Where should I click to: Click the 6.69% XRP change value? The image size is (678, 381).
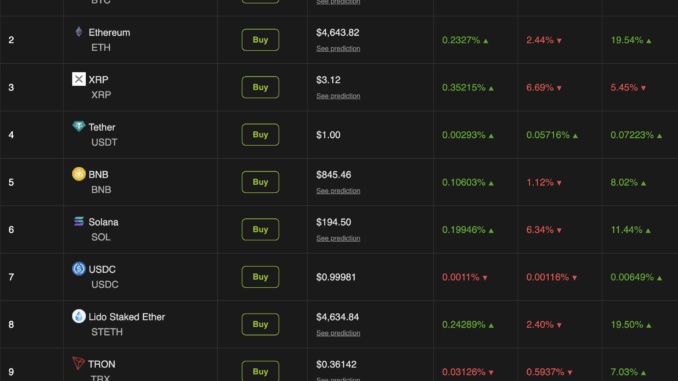click(x=540, y=88)
